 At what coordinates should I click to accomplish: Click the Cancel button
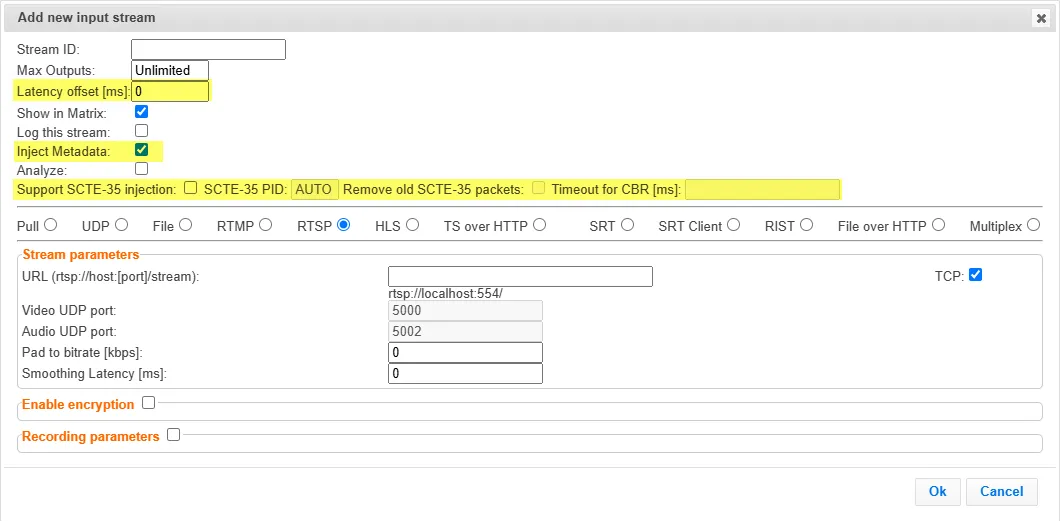(1002, 491)
